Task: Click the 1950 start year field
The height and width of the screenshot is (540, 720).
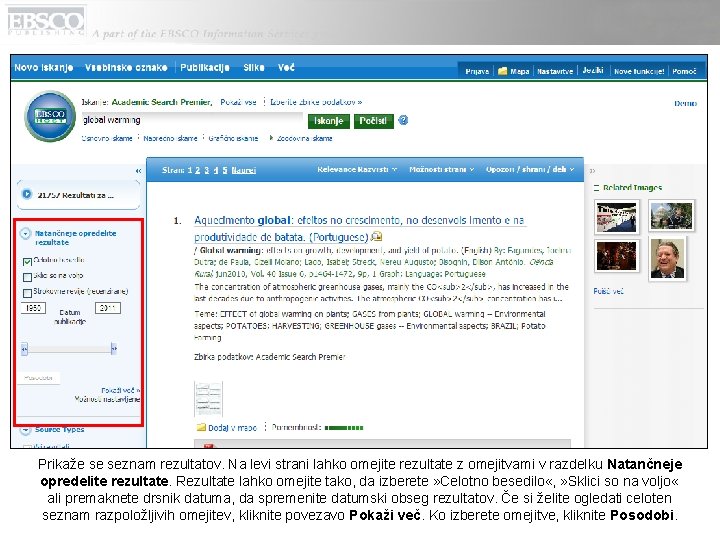Action: point(34,308)
